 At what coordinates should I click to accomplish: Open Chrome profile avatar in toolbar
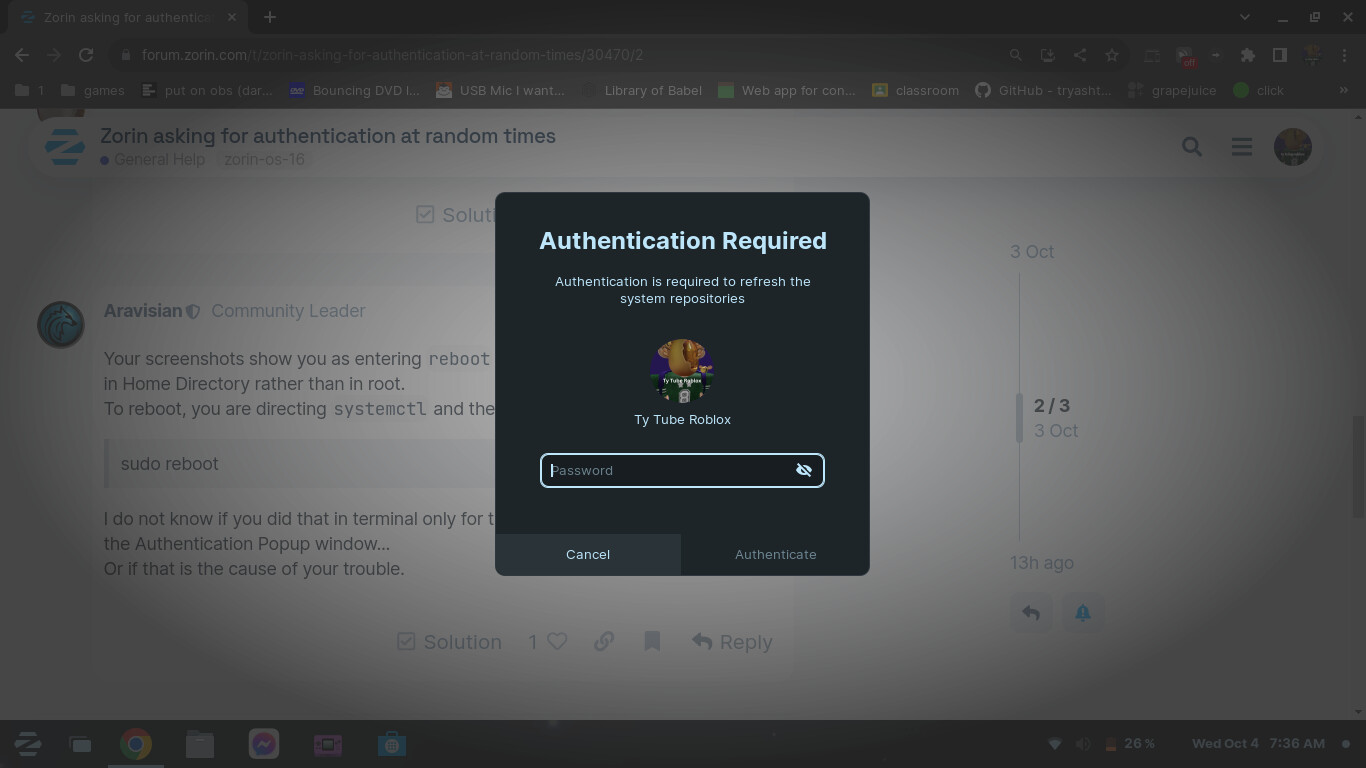(1312, 55)
